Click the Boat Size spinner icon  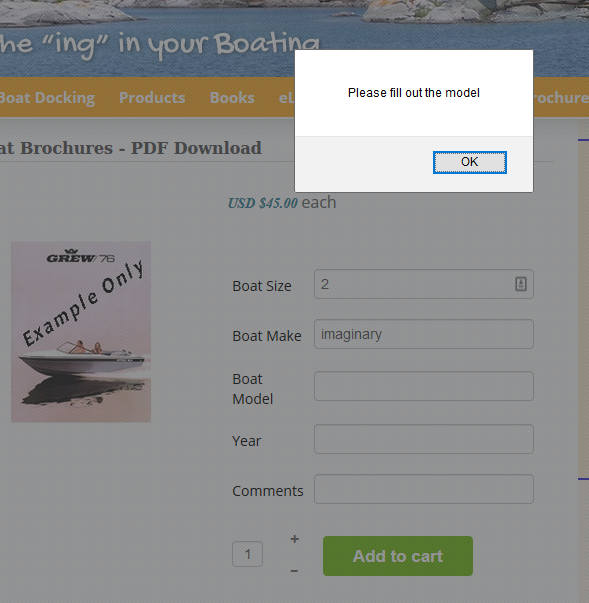coord(521,284)
